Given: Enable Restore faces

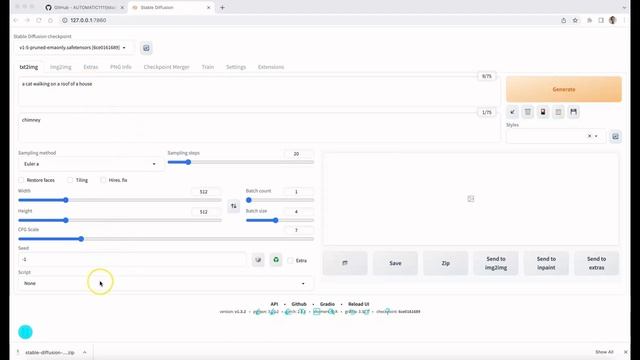Looking at the screenshot, I should (22, 180).
